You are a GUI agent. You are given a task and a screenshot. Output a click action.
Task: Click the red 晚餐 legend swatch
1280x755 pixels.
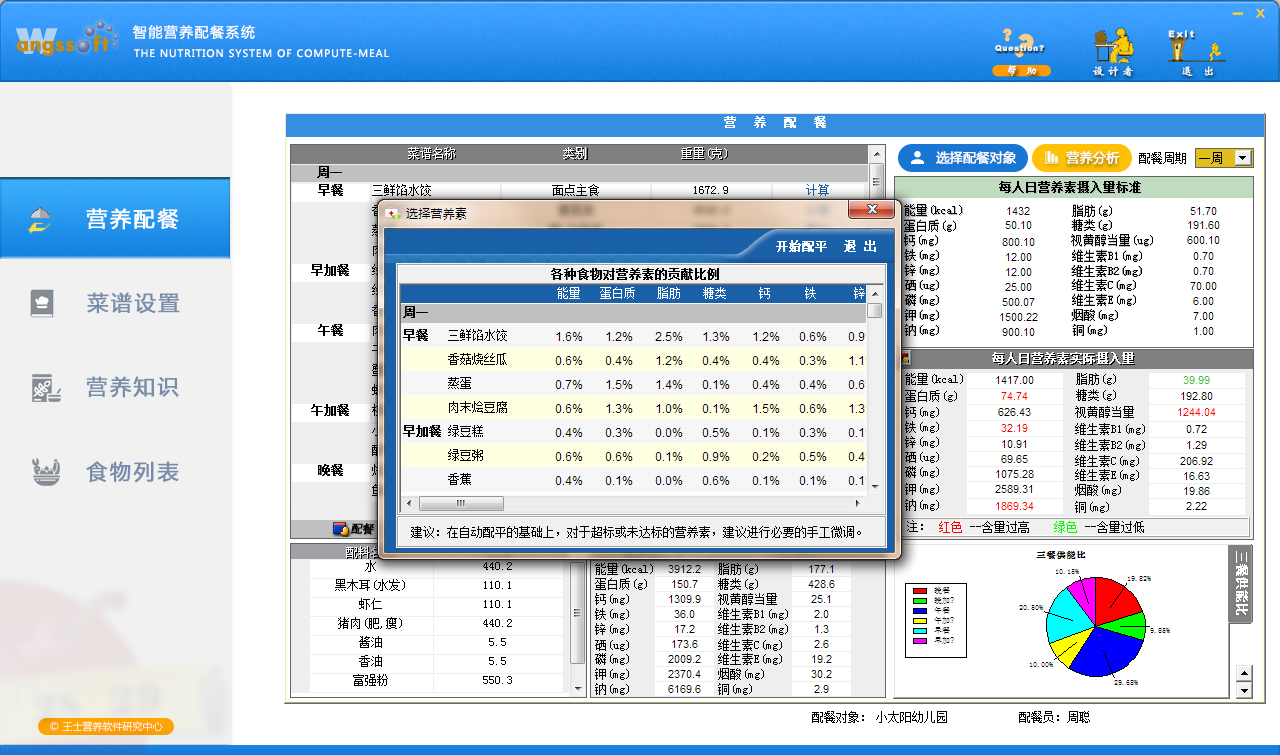[x=920, y=591]
